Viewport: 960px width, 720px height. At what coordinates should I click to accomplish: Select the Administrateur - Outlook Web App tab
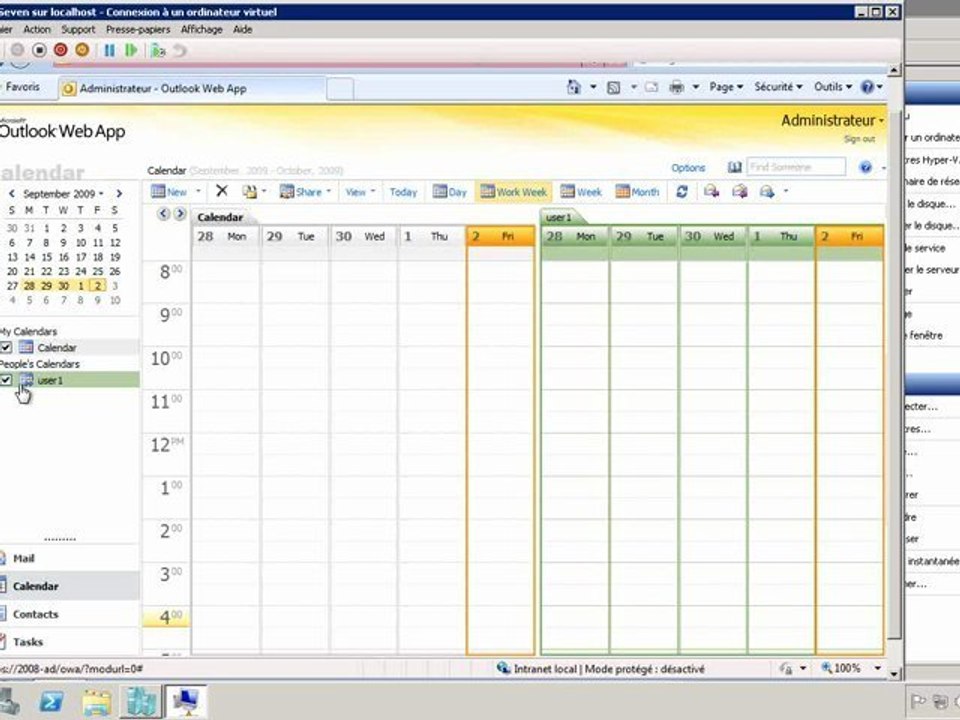(192, 89)
